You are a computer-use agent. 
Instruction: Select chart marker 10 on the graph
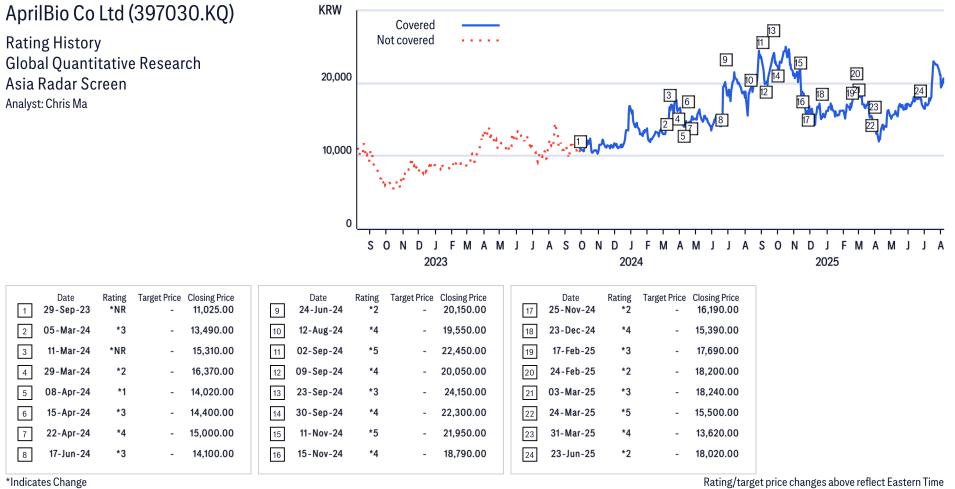pos(750,80)
